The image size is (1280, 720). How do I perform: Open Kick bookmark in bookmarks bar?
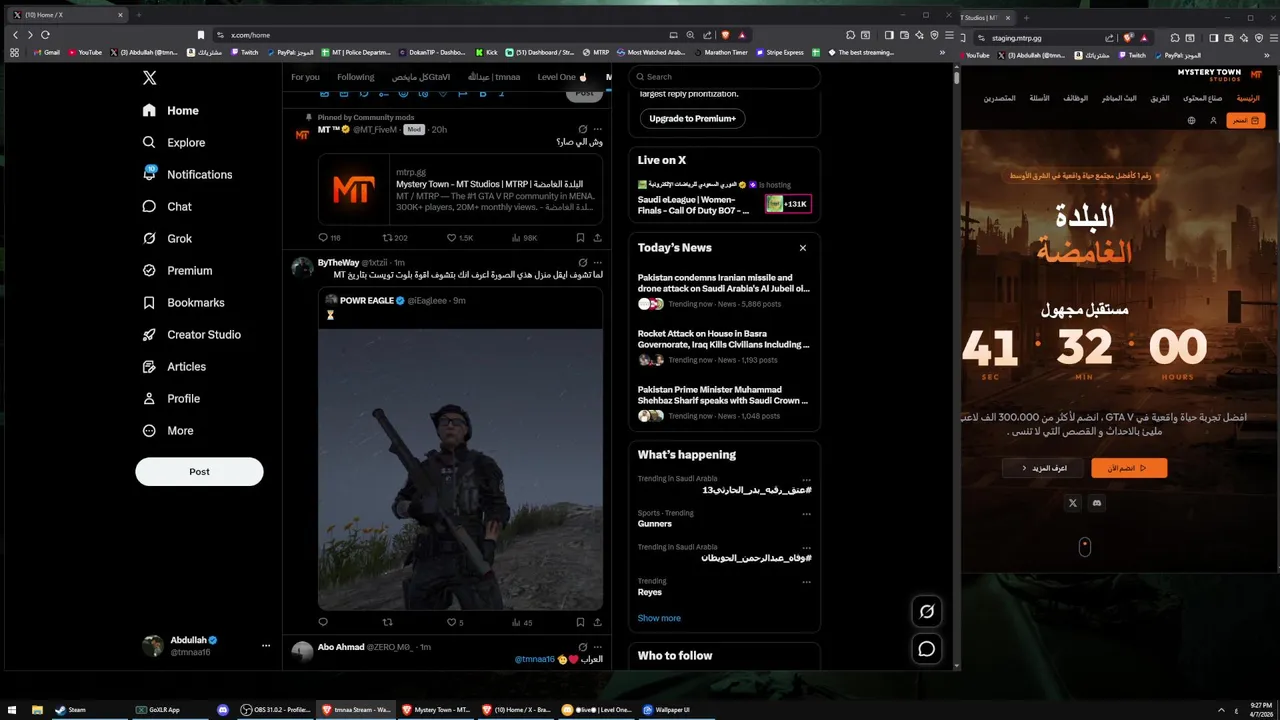486,52
